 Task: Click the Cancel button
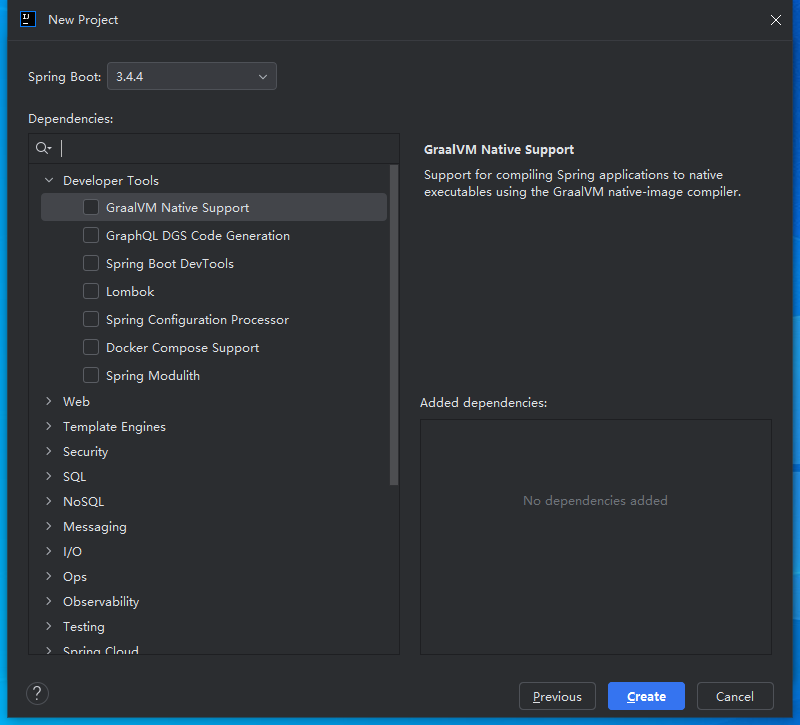click(735, 696)
